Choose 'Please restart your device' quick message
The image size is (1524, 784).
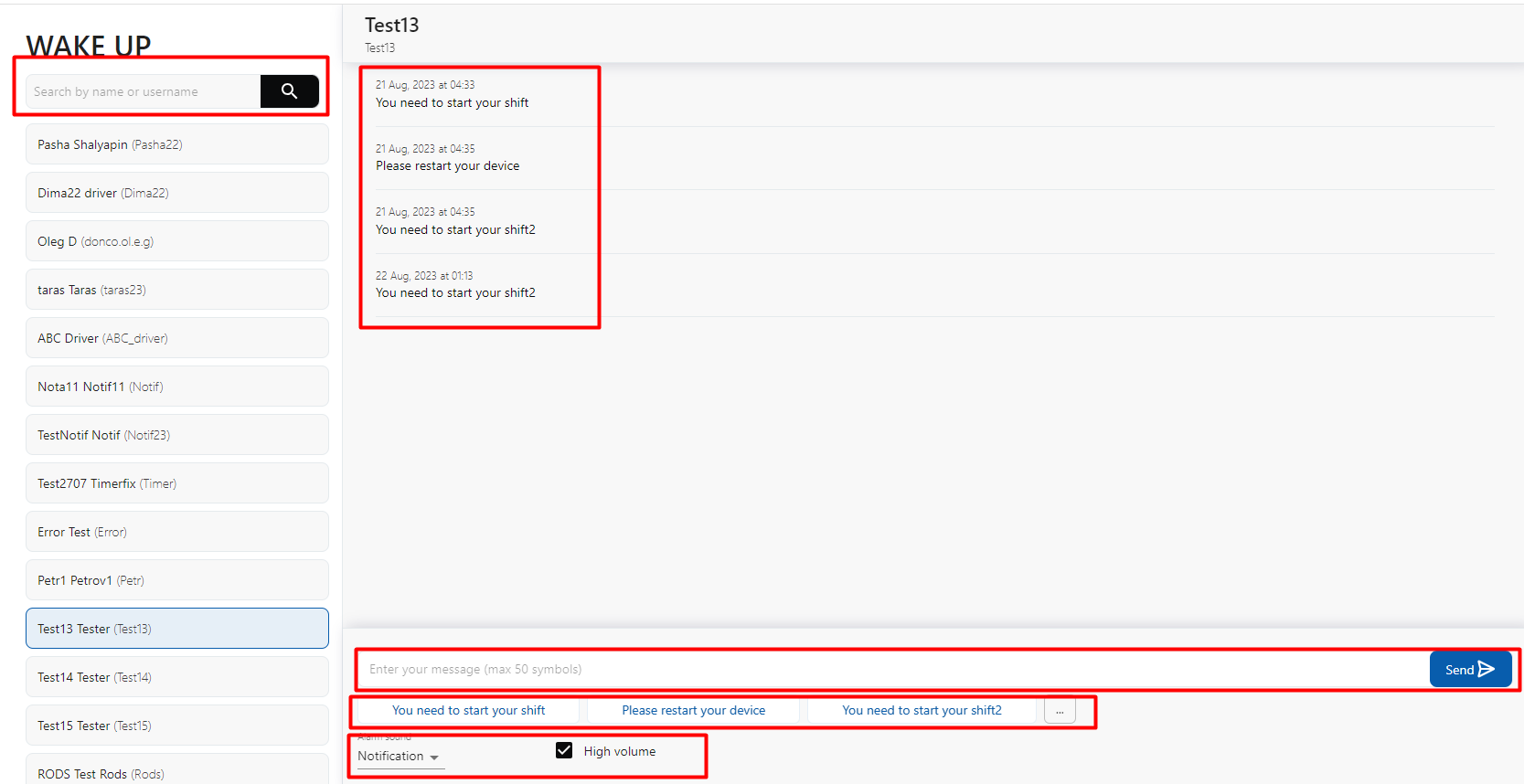693,711
